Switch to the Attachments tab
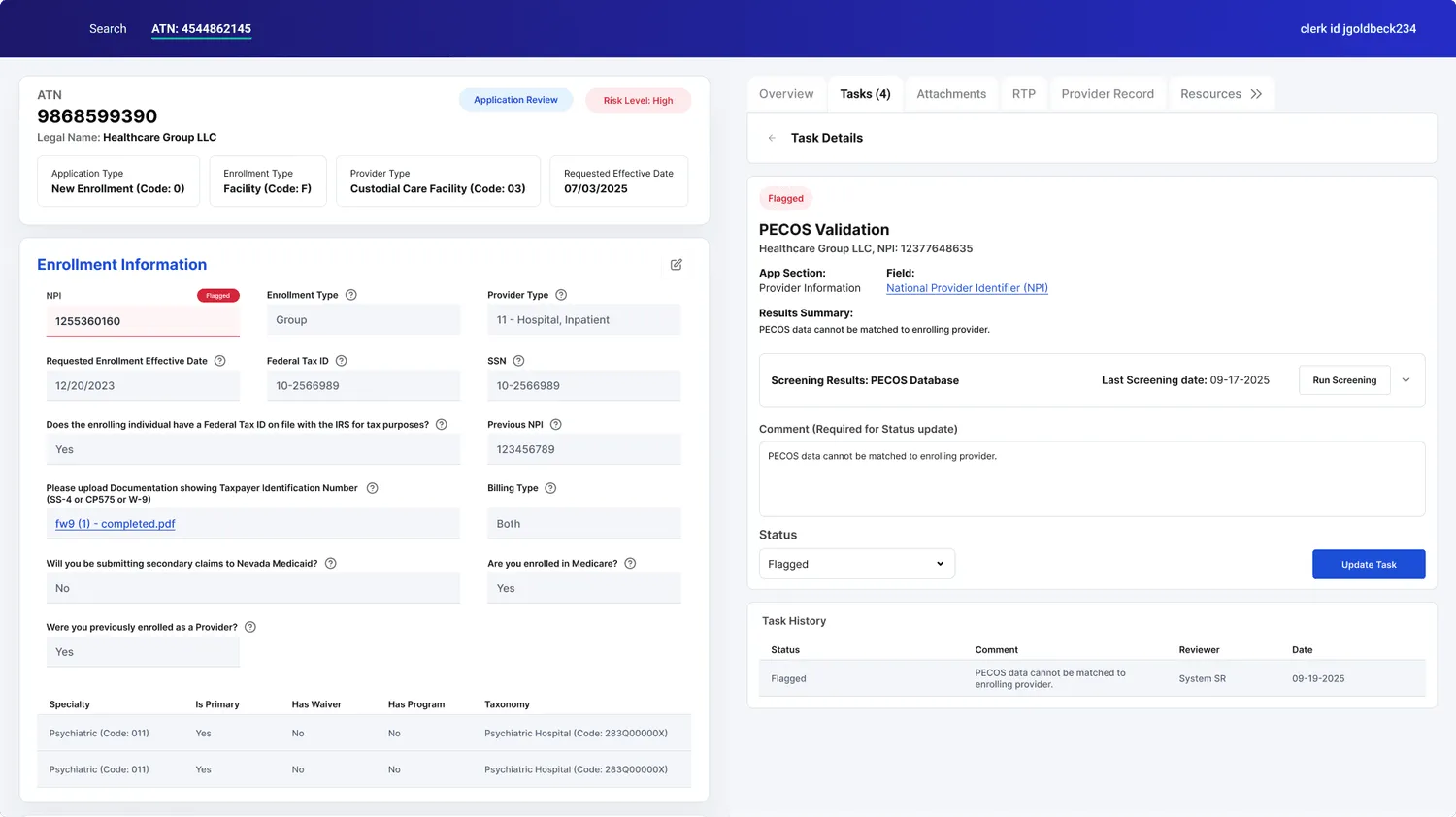This screenshot has width=1456, height=817. click(x=951, y=94)
